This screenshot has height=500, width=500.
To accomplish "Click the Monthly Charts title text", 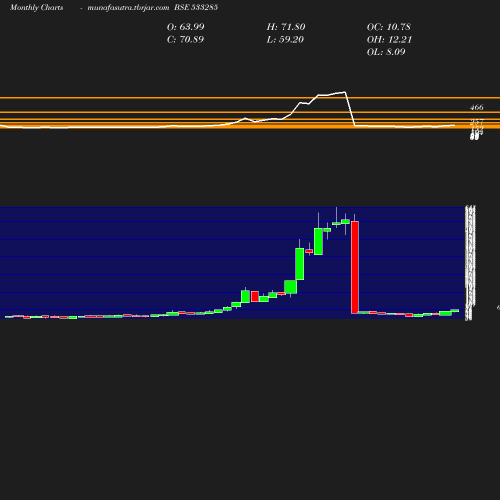I will 37,8.
